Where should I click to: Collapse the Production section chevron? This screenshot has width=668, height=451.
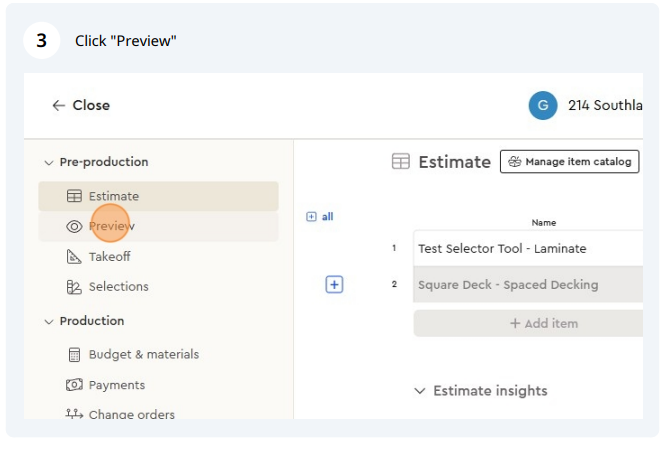pos(49,322)
